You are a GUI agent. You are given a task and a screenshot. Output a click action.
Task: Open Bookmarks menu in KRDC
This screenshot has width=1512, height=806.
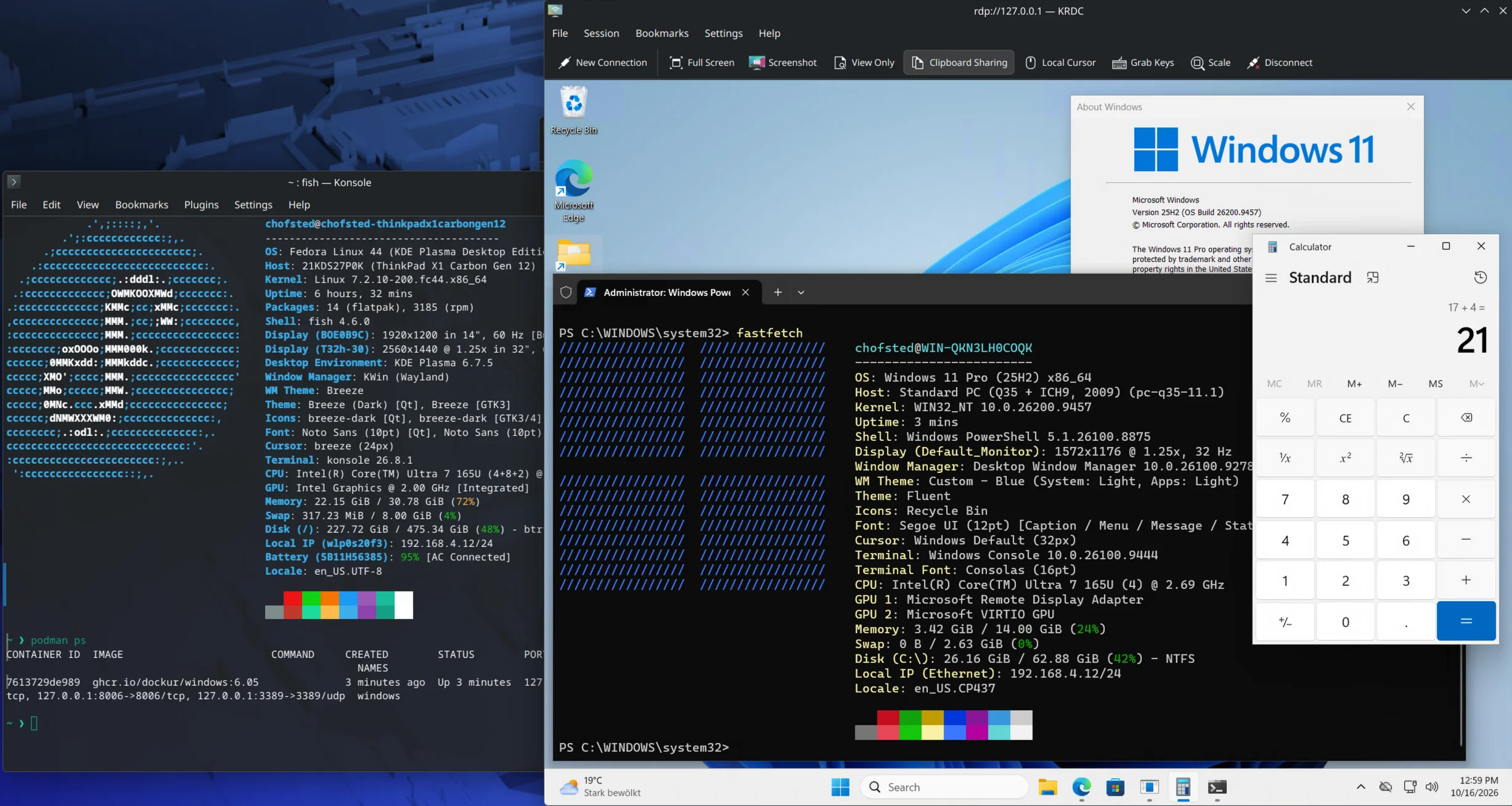click(661, 33)
